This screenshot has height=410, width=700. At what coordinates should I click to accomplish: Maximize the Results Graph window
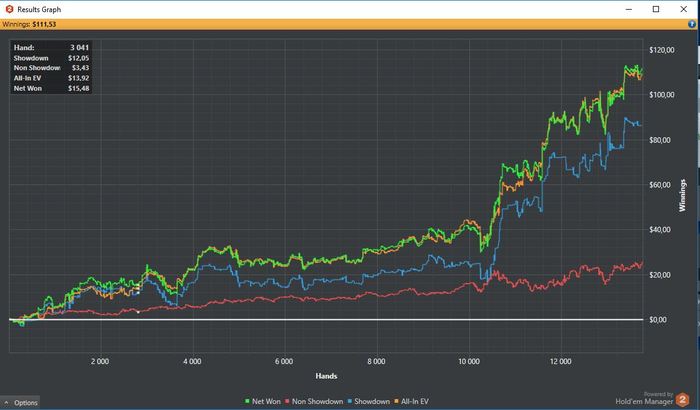pos(656,9)
